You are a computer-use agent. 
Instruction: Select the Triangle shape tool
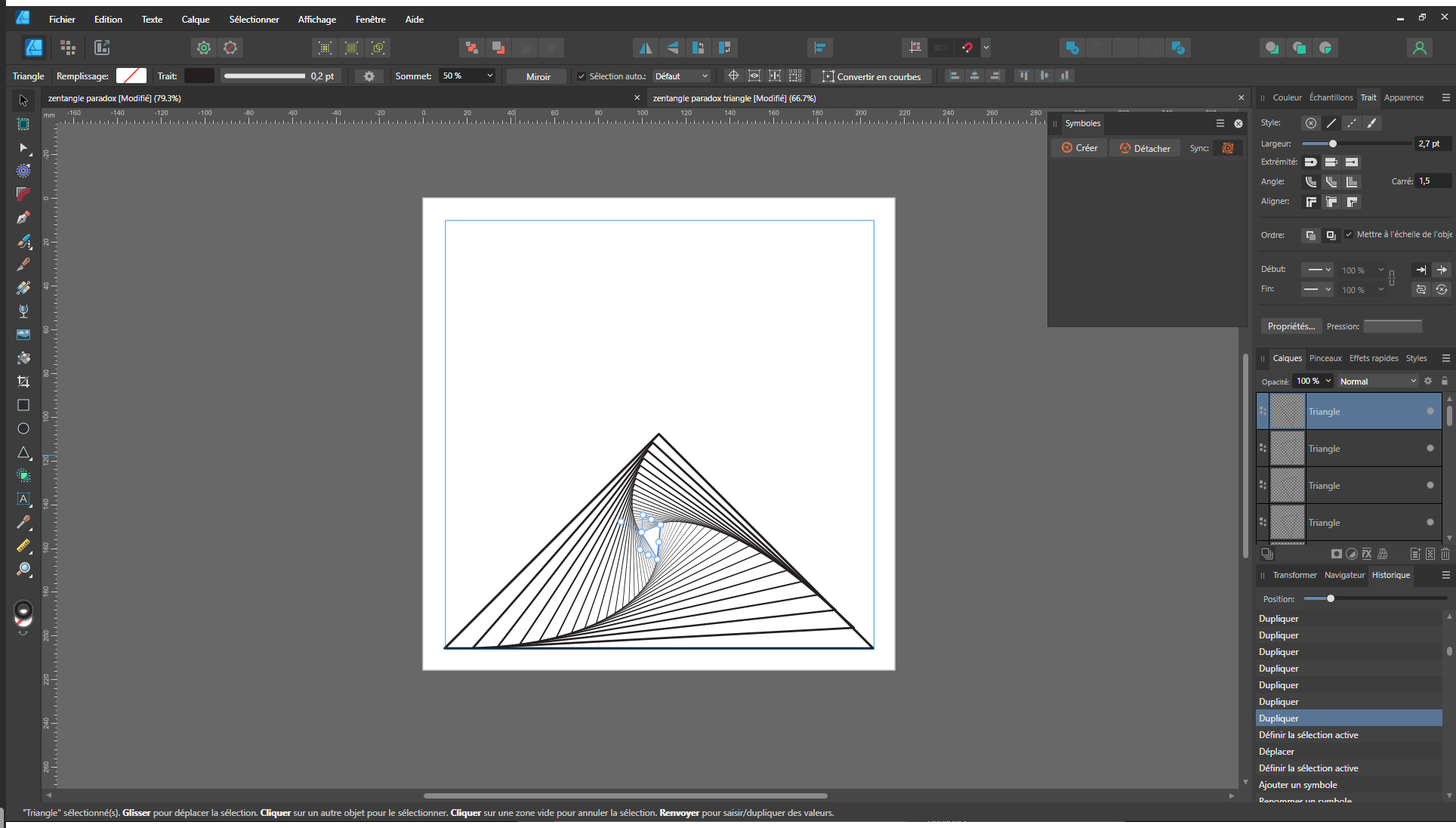(23, 452)
